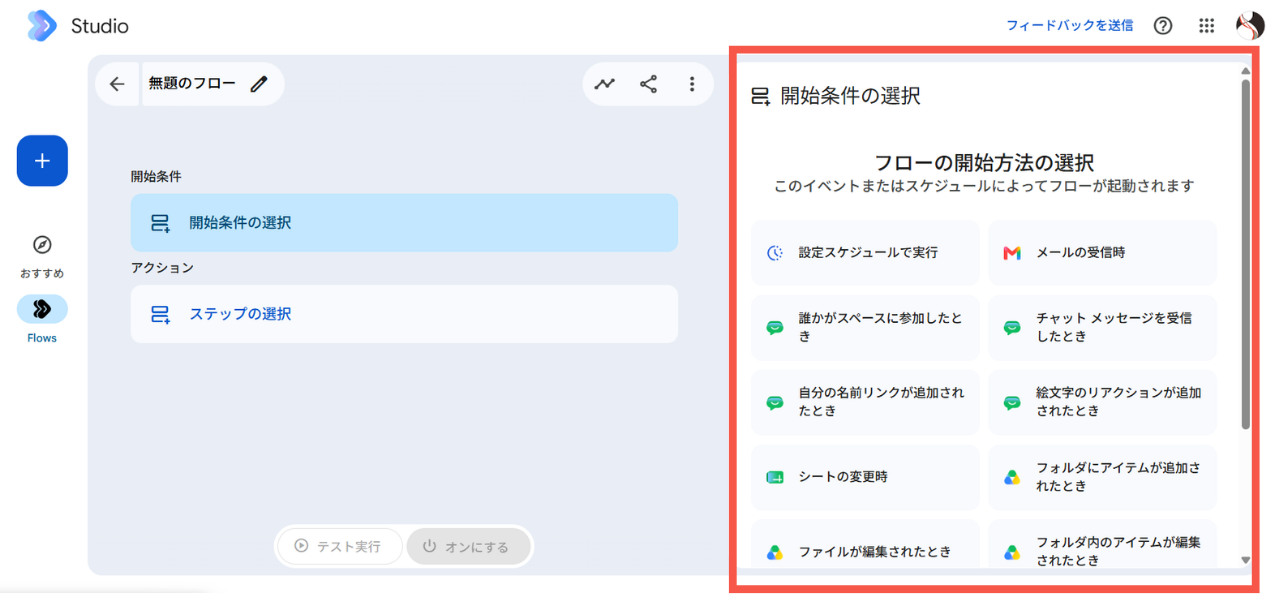Choose メールの受信時 trigger
Image resolution: width=1280 pixels, height=594 pixels.
(x=1102, y=253)
